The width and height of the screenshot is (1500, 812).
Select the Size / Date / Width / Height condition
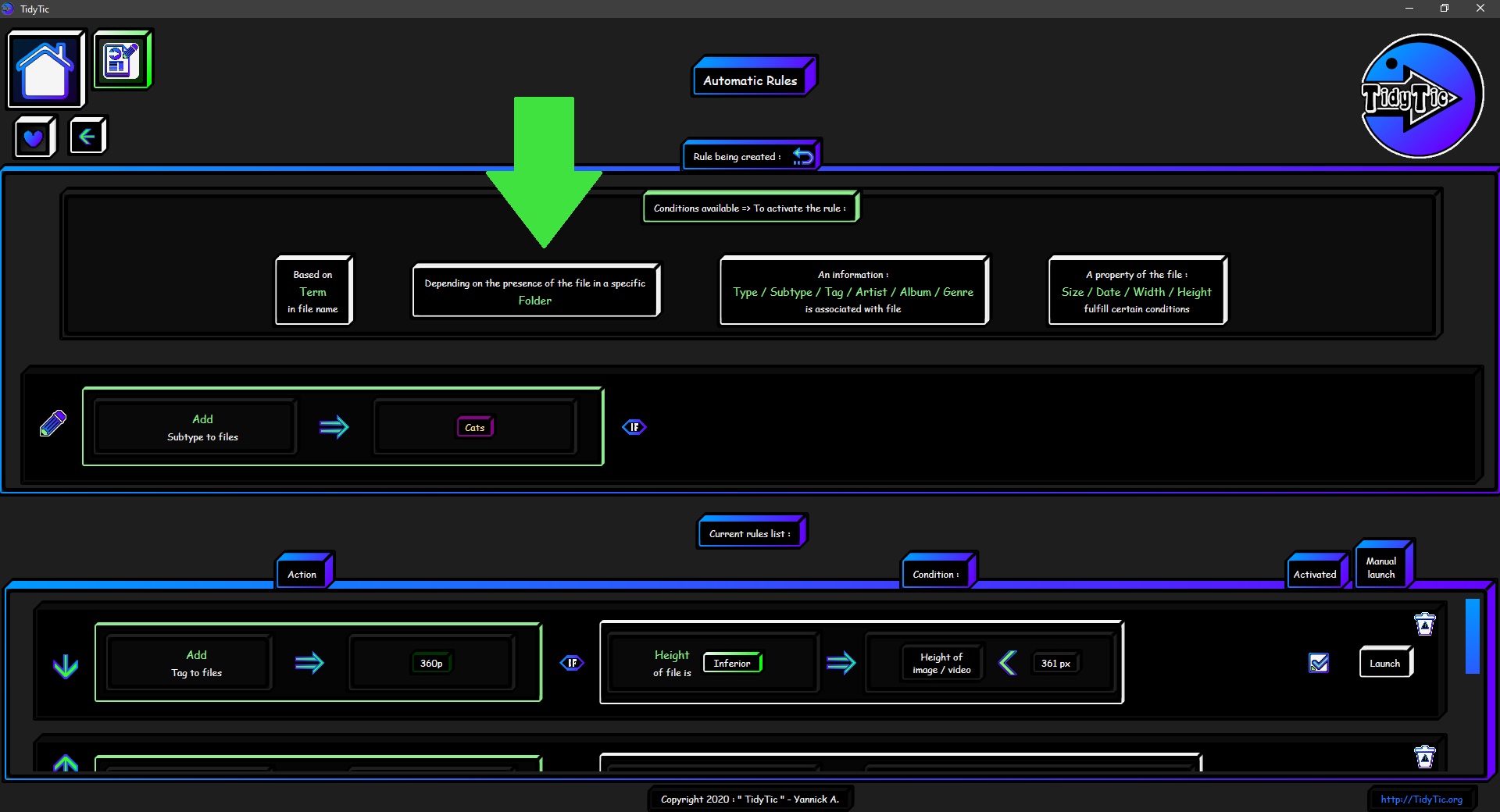[1137, 291]
